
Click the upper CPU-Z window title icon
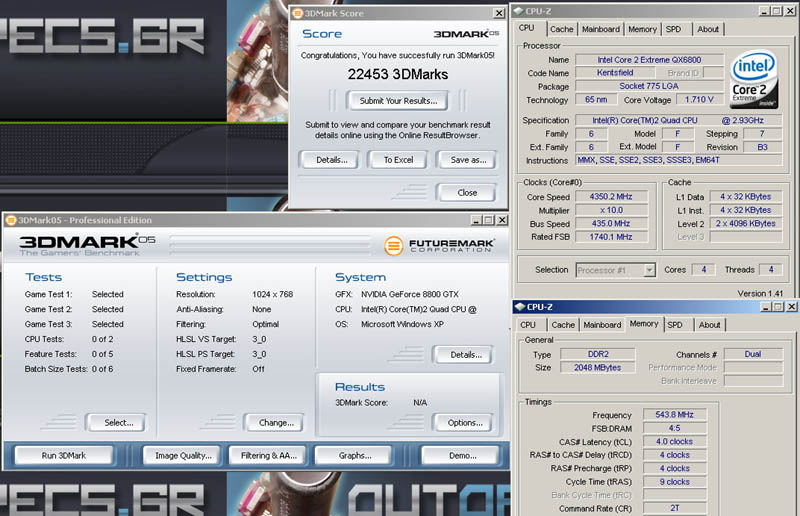[x=518, y=11]
